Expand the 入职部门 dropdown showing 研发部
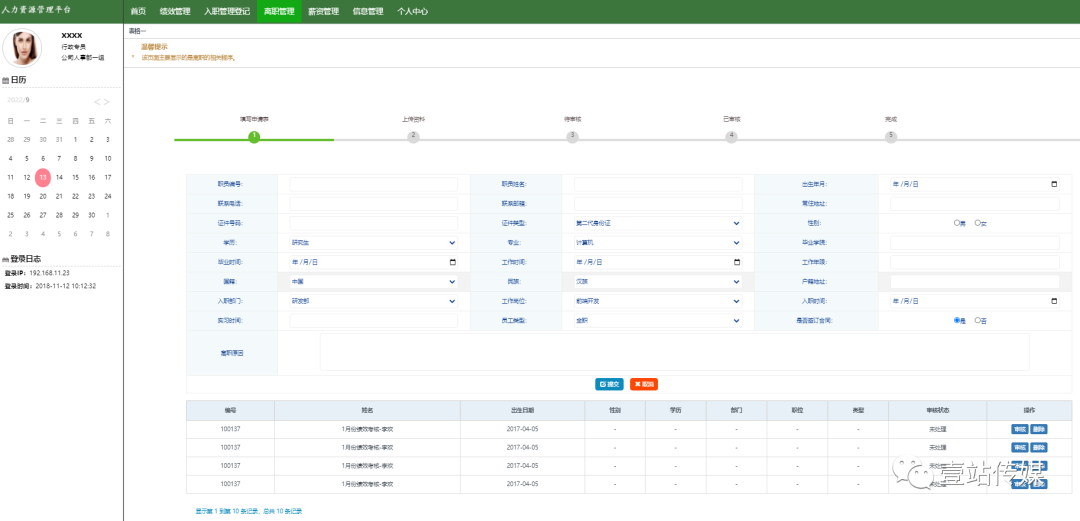This screenshot has width=1080, height=521. pyautogui.click(x=373, y=301)
